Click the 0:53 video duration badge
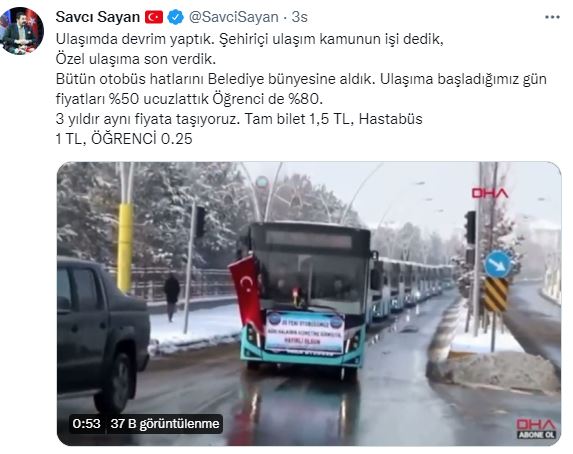Viewport: 573px width, 454px height. pyautogui.click(x=86, y=424)
